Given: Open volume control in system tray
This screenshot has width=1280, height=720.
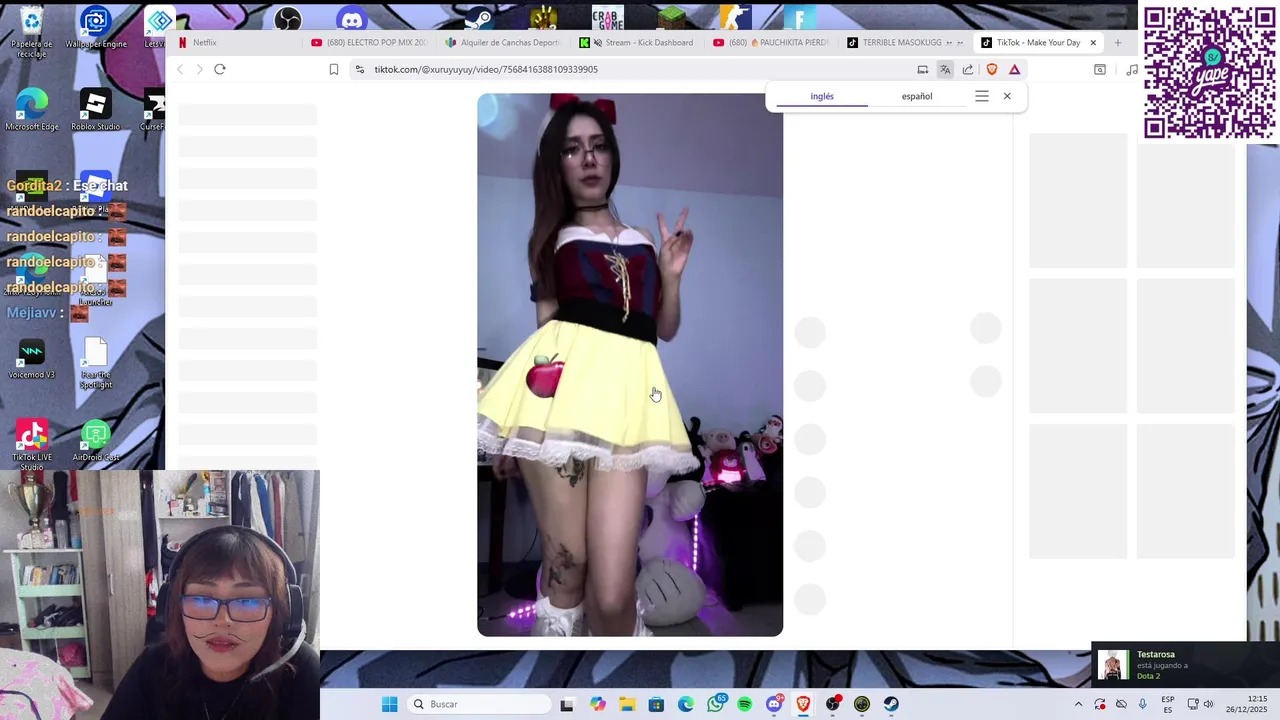Looking at the screenshot, I should 1208,704.
